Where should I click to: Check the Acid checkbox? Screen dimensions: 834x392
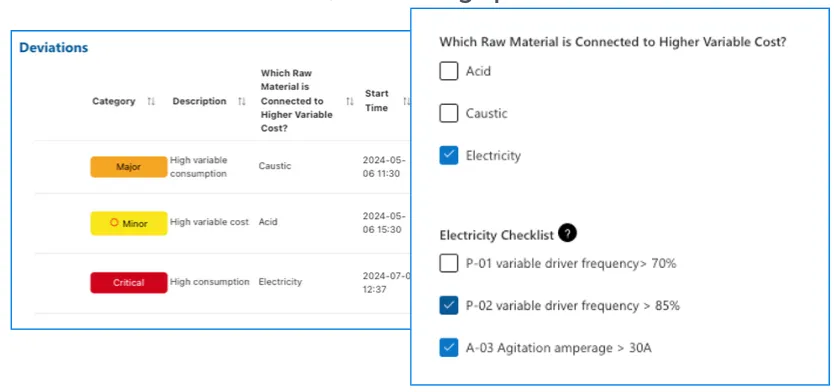pyautogui.click(x=448, y=71)
